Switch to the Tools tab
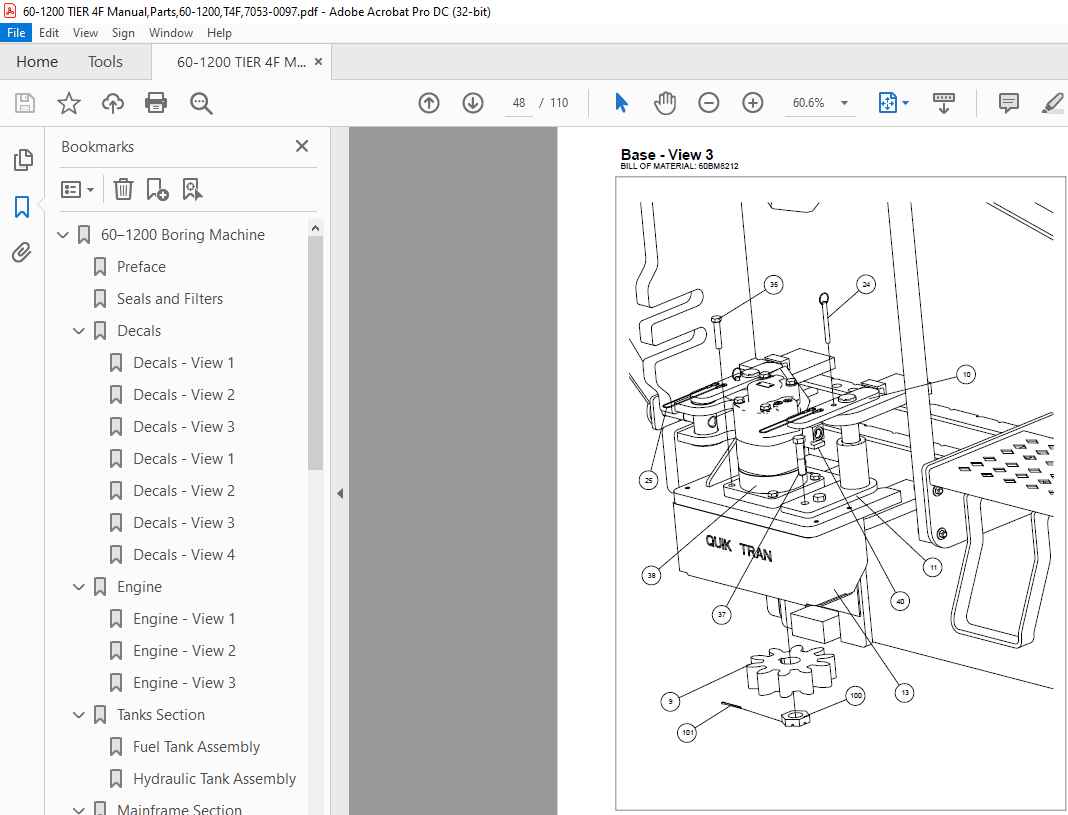The height and width of the screenshot is (815, 1068). pyautogui.click(x=105, y=62)
